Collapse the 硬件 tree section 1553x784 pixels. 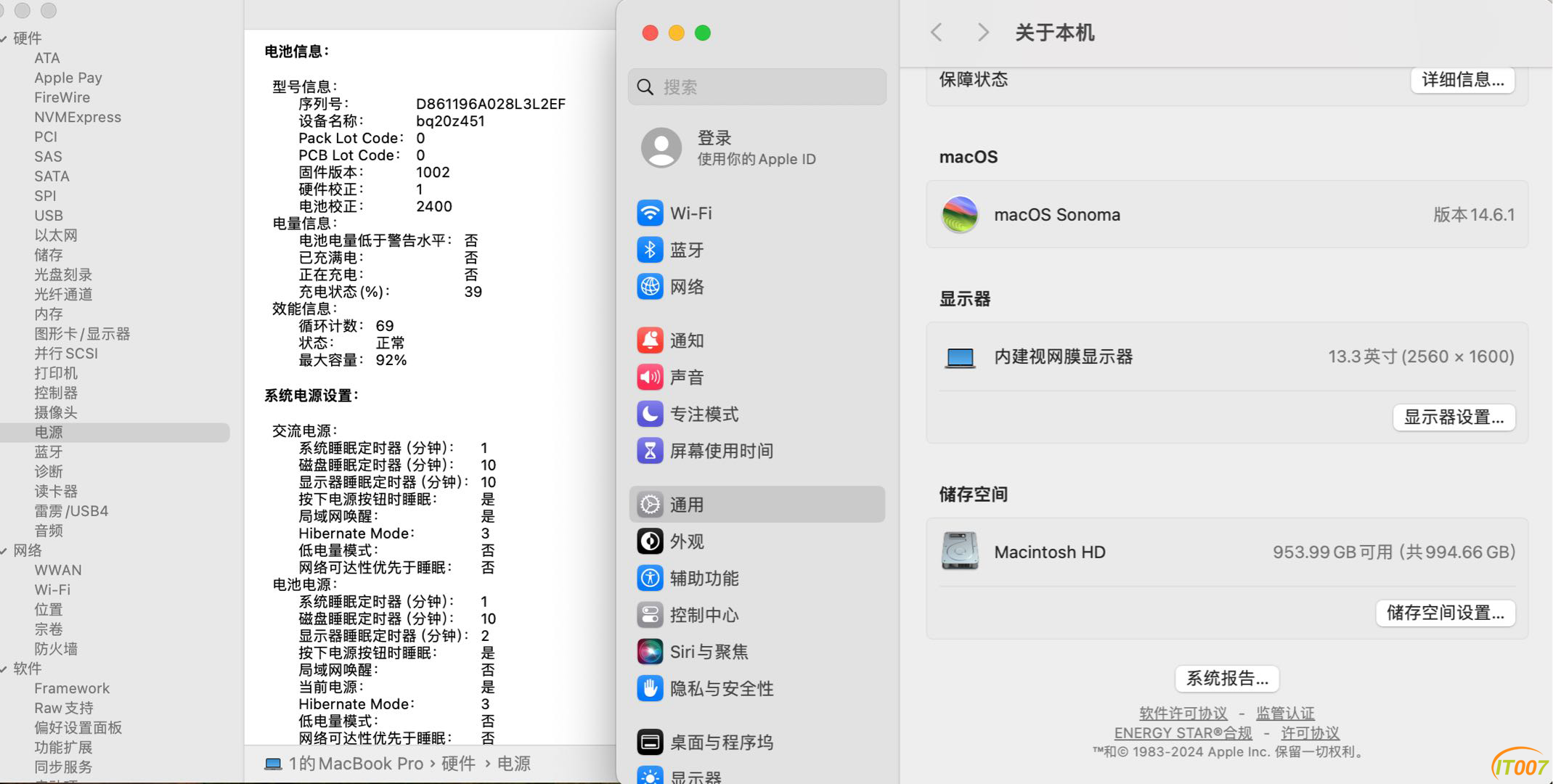click(x=4, y=38)
